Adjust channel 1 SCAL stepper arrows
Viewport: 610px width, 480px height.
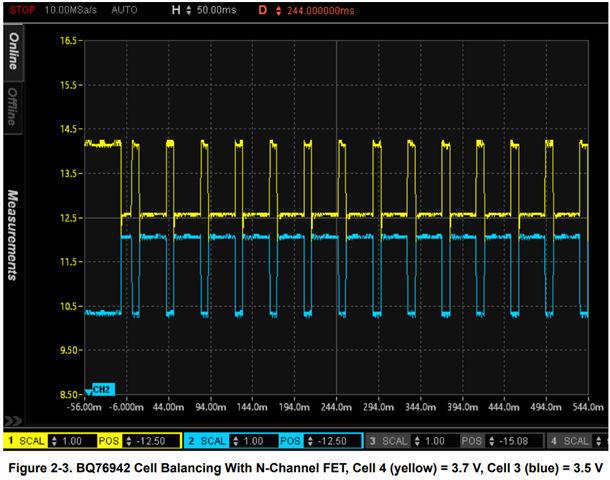point(54,441)
